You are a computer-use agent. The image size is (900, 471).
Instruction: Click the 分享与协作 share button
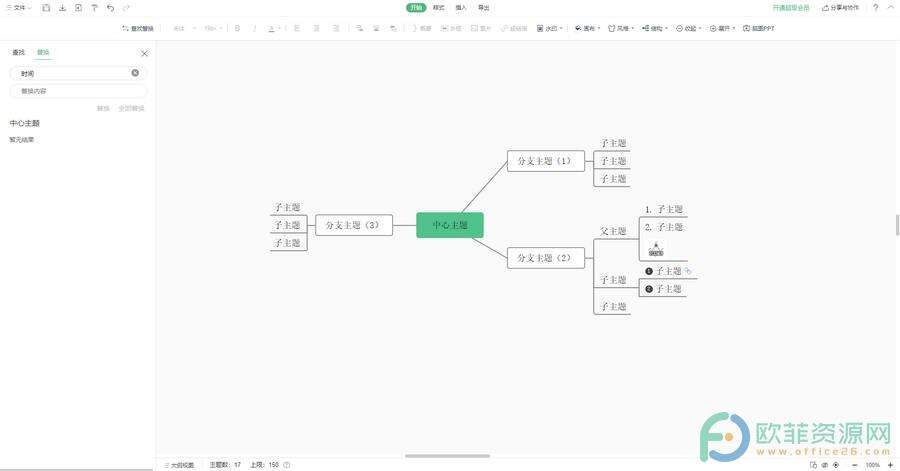pyautogui.click(x=841, y=7)
